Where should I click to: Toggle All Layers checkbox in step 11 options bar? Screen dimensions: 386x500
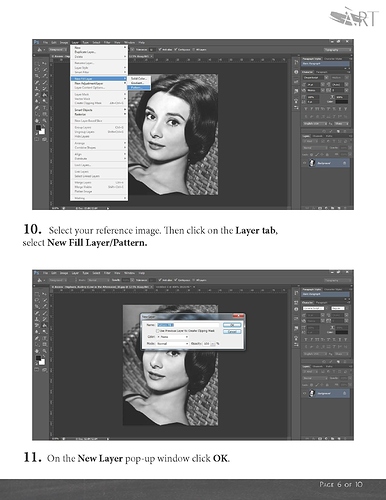[193, 280]
